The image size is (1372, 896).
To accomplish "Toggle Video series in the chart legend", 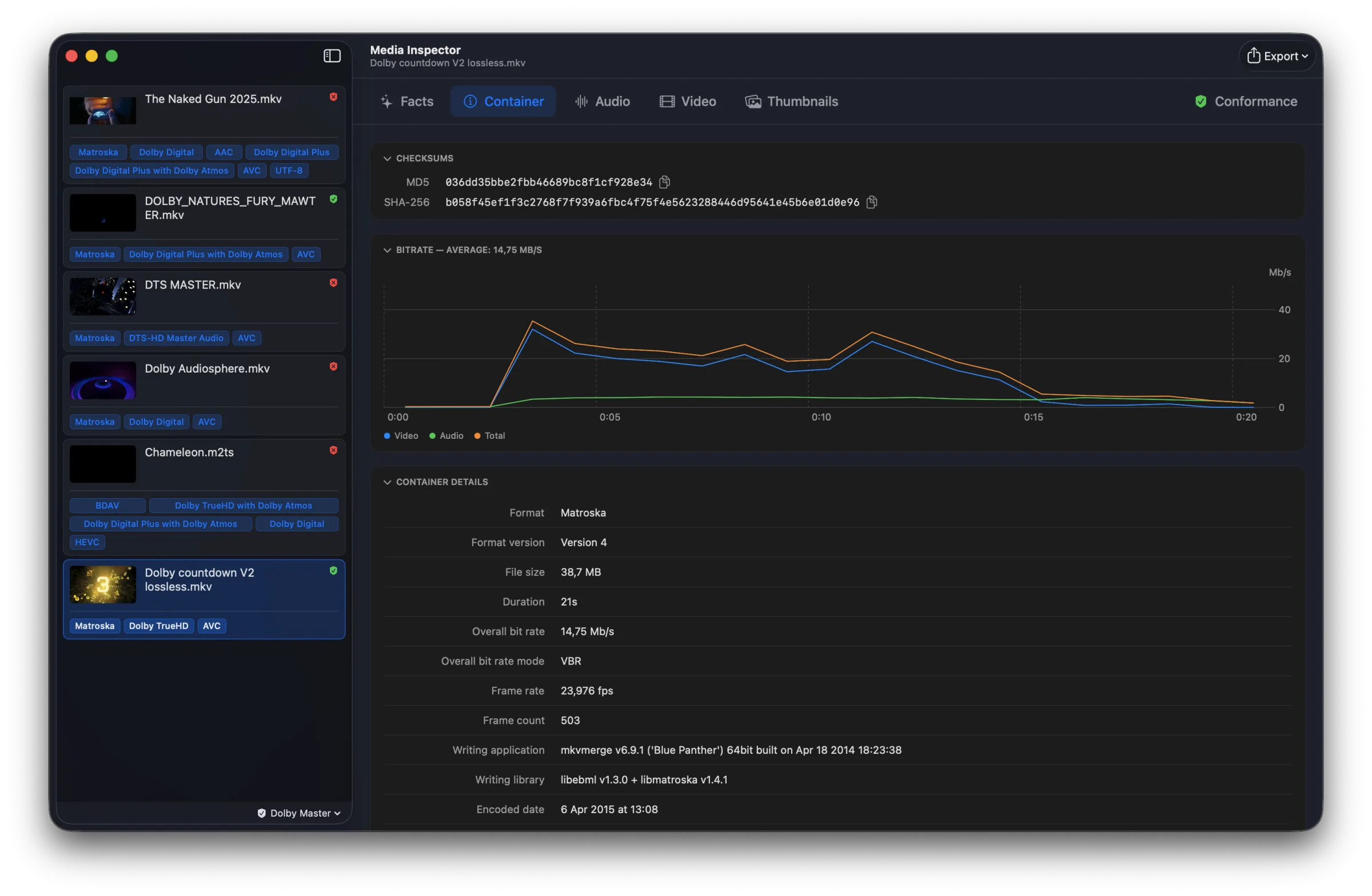I will 401,436.
